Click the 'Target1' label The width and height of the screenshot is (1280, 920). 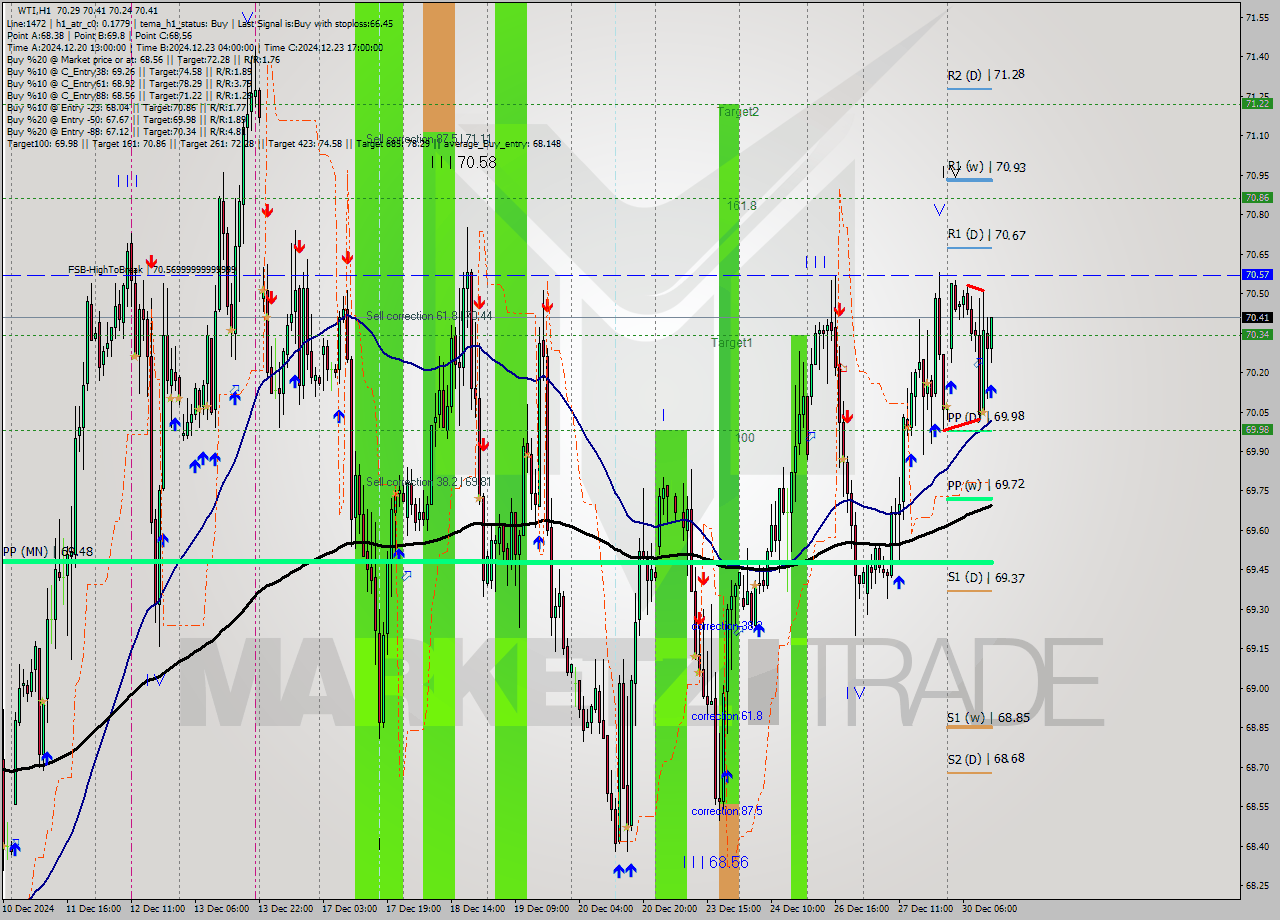click(731, 343)
